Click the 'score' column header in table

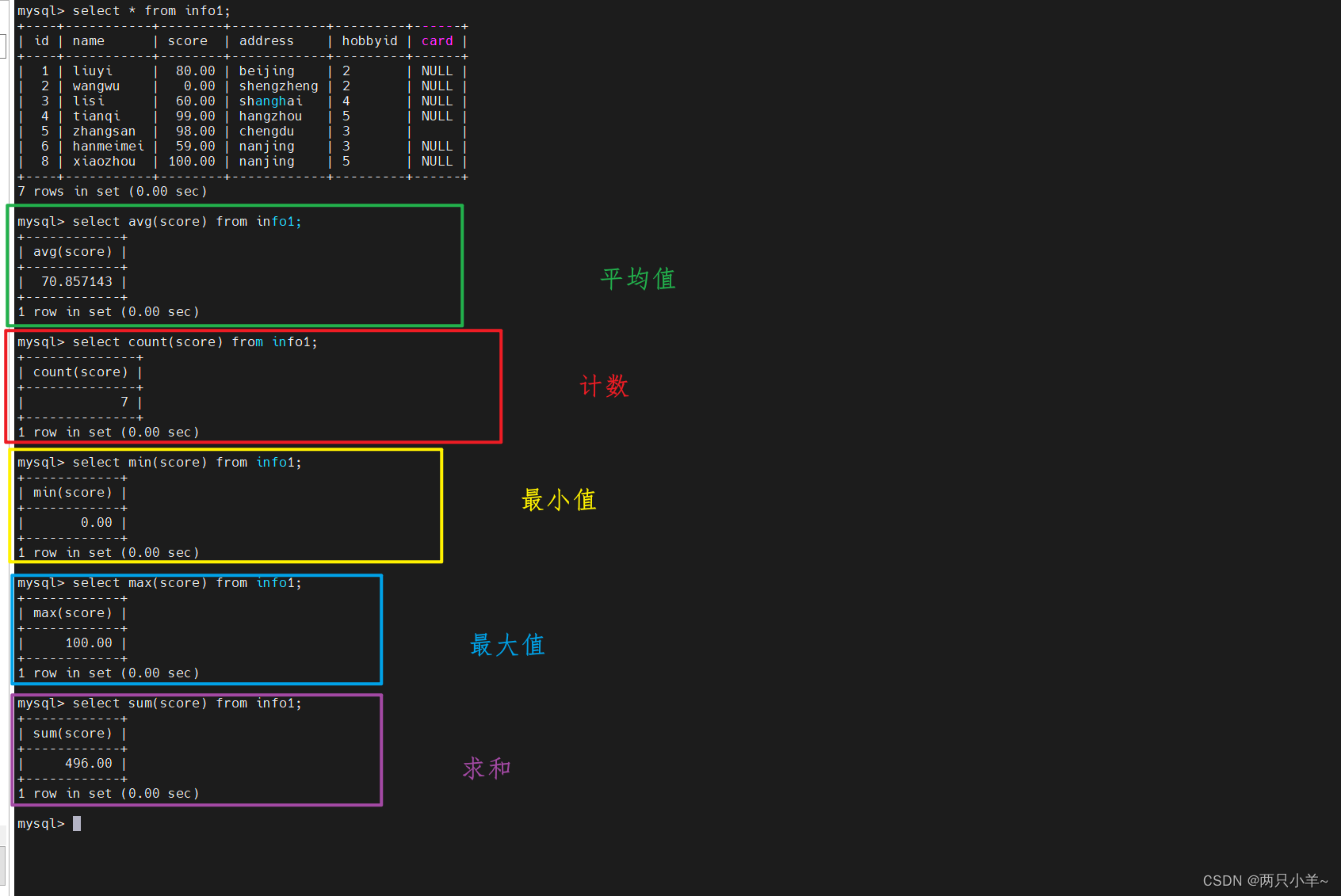[x=187, y=41]
